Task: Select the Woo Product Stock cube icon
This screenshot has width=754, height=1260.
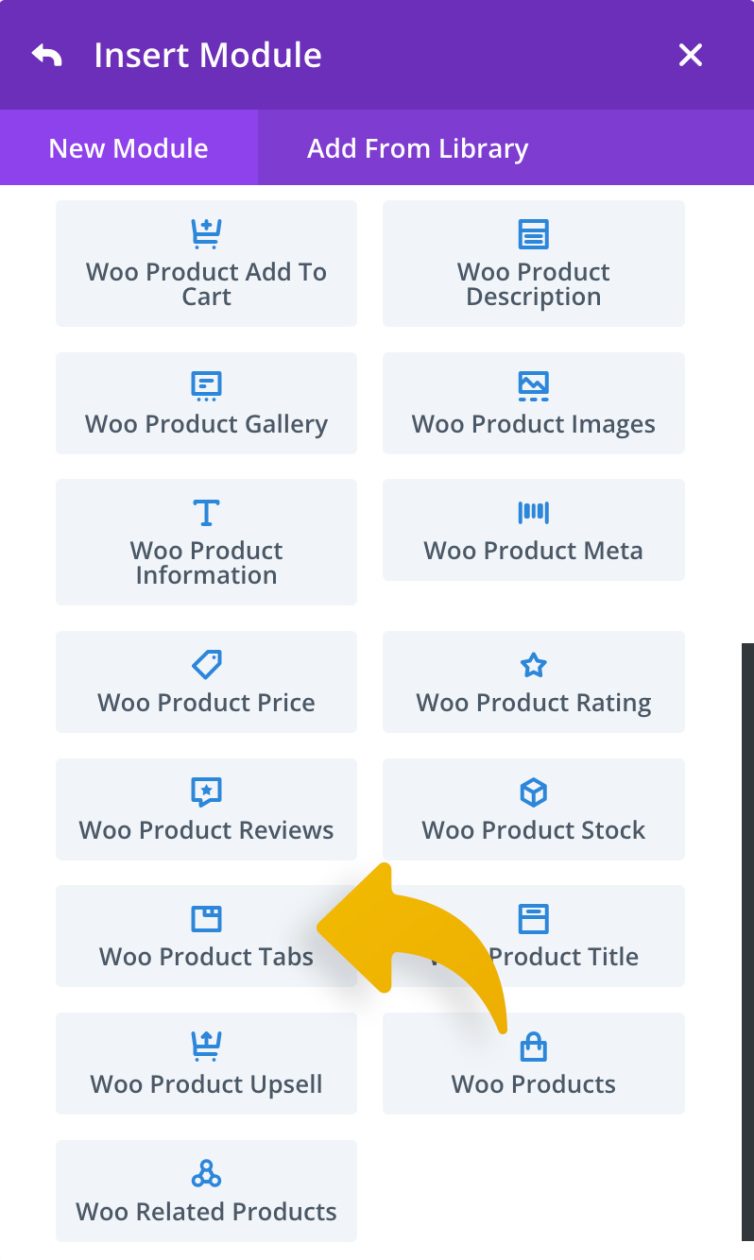Action: pos(533,791)
